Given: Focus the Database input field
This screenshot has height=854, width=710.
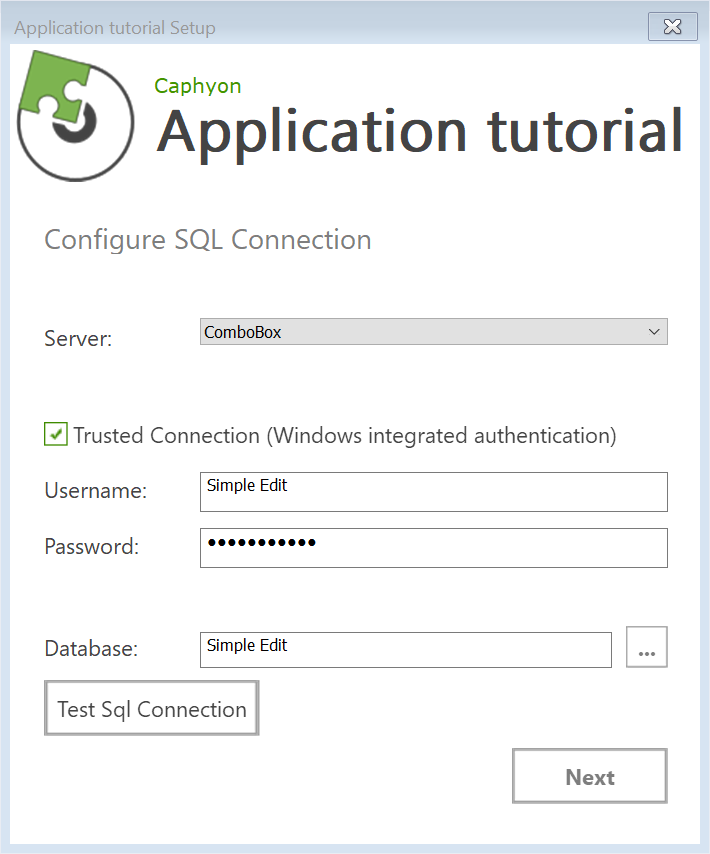Looking at the screenshot, I should click(406, 650).
